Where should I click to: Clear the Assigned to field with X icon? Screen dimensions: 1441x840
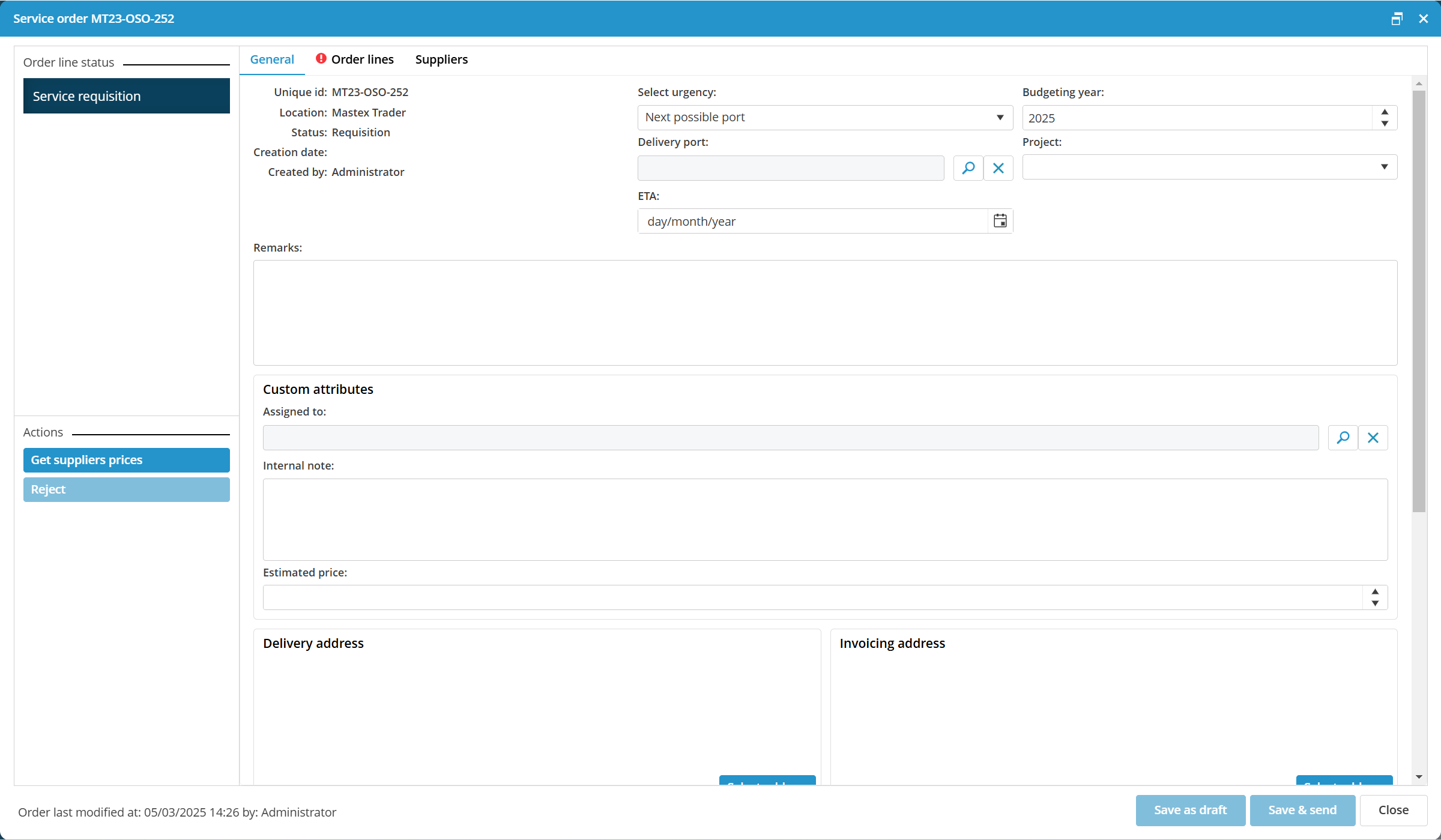click(x=1373, y=438)
